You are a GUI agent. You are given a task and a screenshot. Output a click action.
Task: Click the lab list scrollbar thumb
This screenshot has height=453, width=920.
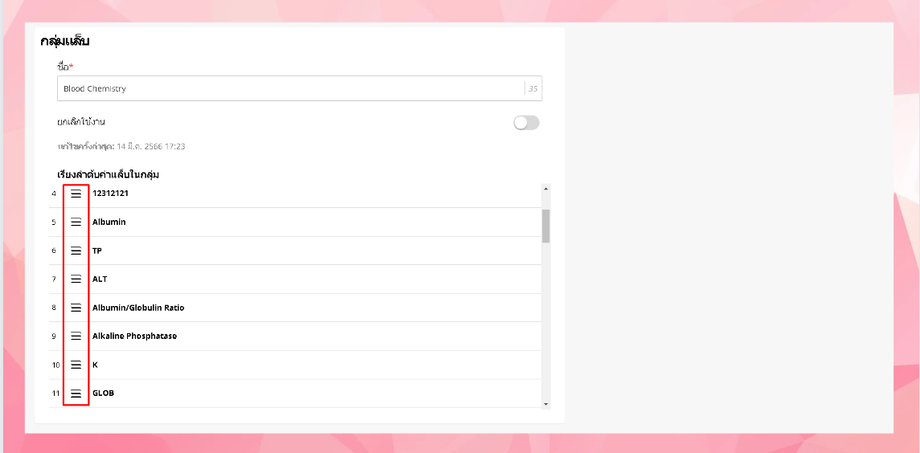click(546, 225)
